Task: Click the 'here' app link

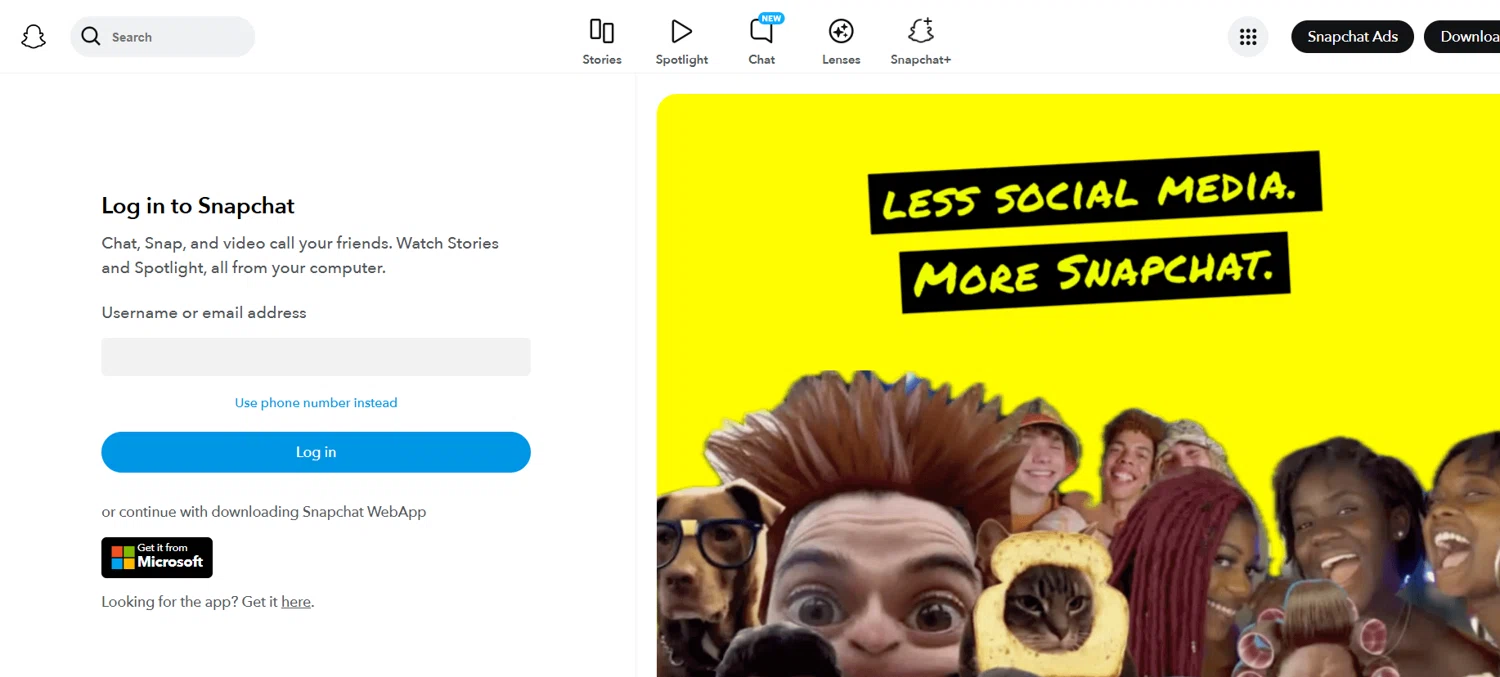Action: coord(296,602)
